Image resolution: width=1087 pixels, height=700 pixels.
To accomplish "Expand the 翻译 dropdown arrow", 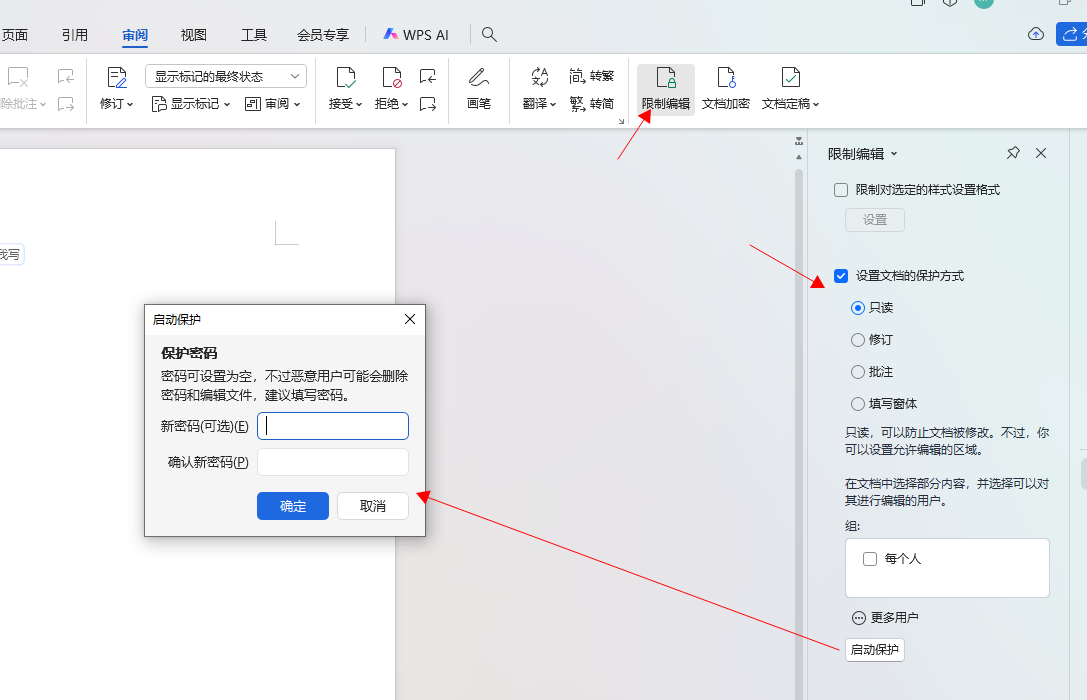I will coord(553,105).
